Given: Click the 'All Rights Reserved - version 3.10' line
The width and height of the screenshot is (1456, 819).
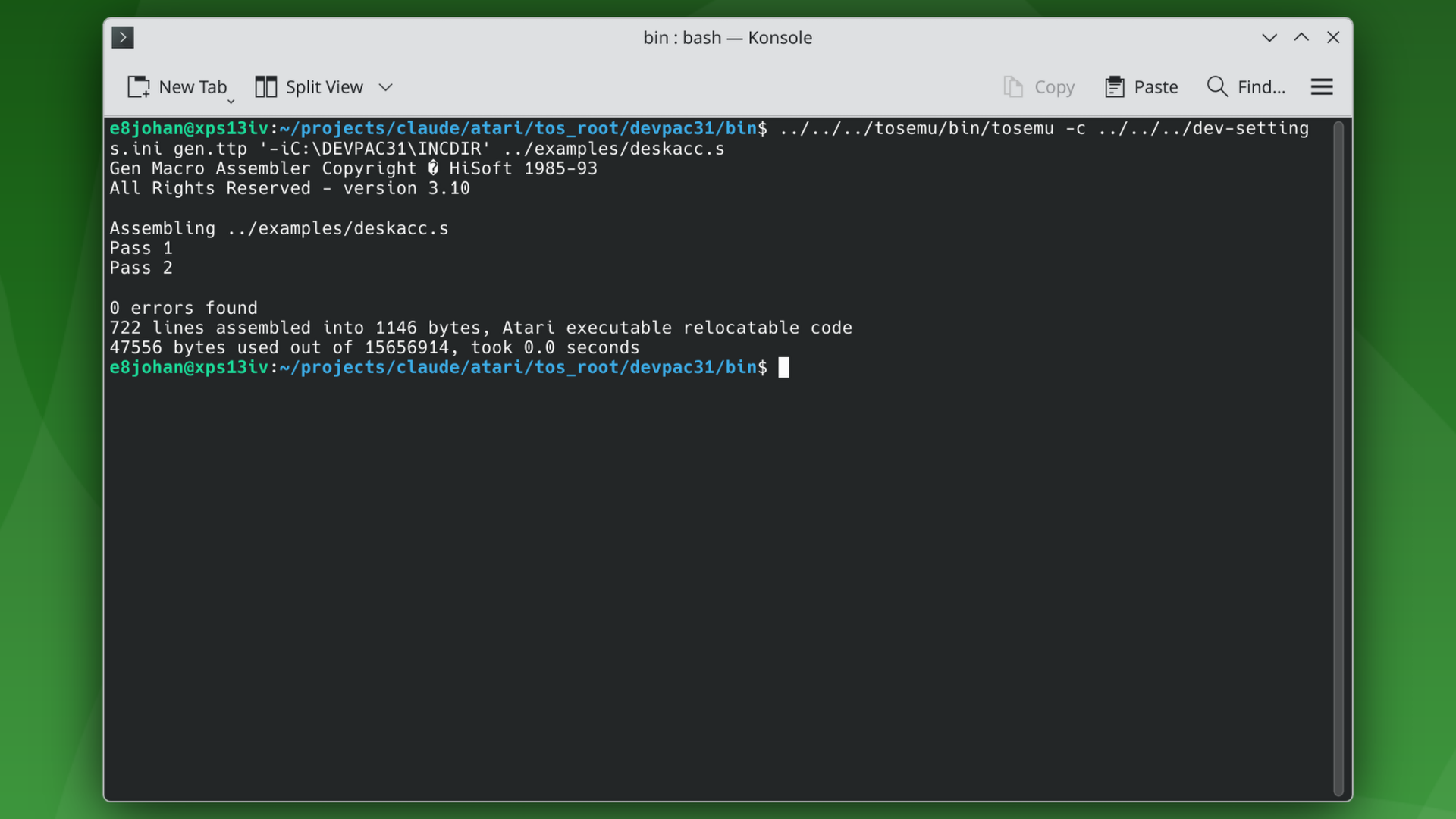Looking at the screenshot, I should 290,188.
